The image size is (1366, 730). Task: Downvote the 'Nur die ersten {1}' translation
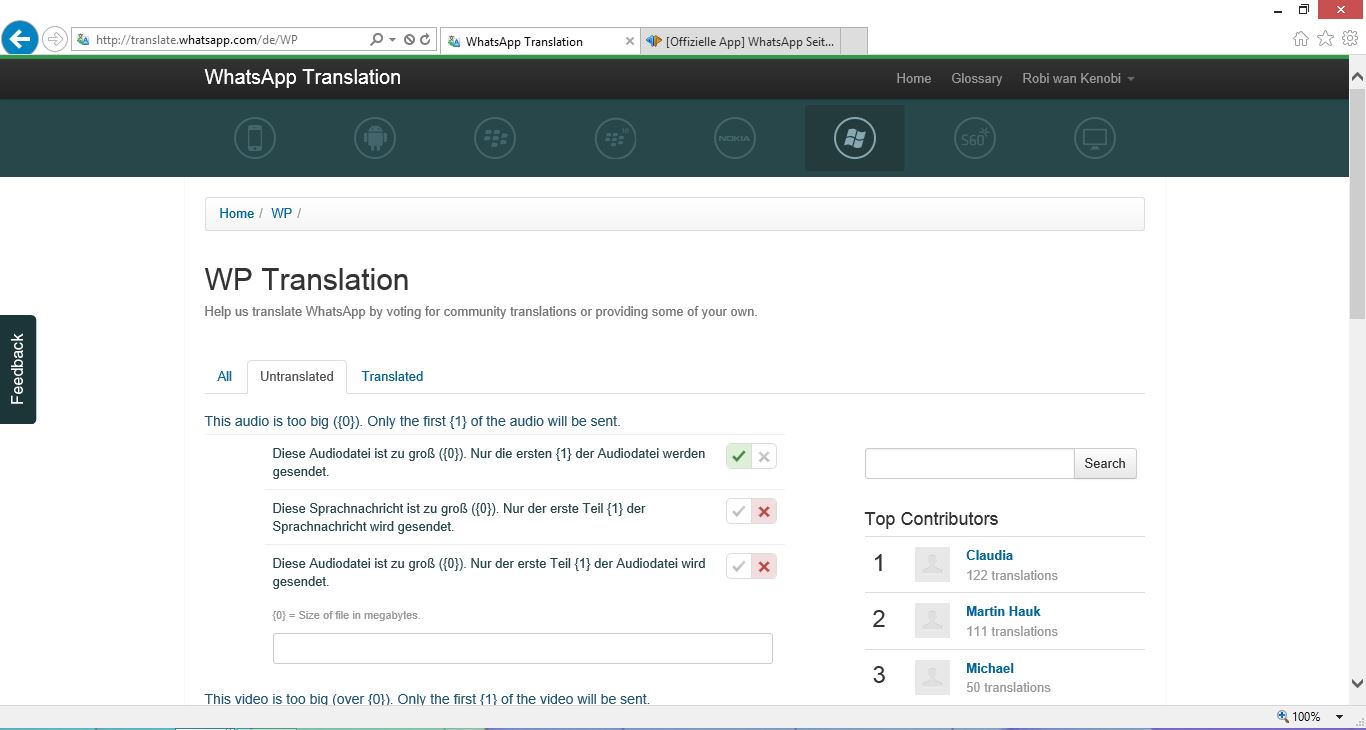pyautogui.click(x=764, y=456)
